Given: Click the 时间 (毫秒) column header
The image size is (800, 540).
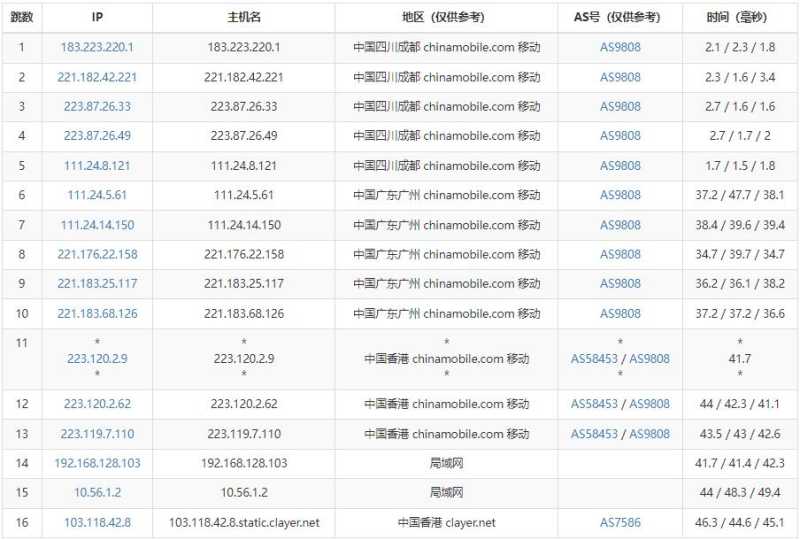Looking at the screenshot, I should (x=740, y=17).
